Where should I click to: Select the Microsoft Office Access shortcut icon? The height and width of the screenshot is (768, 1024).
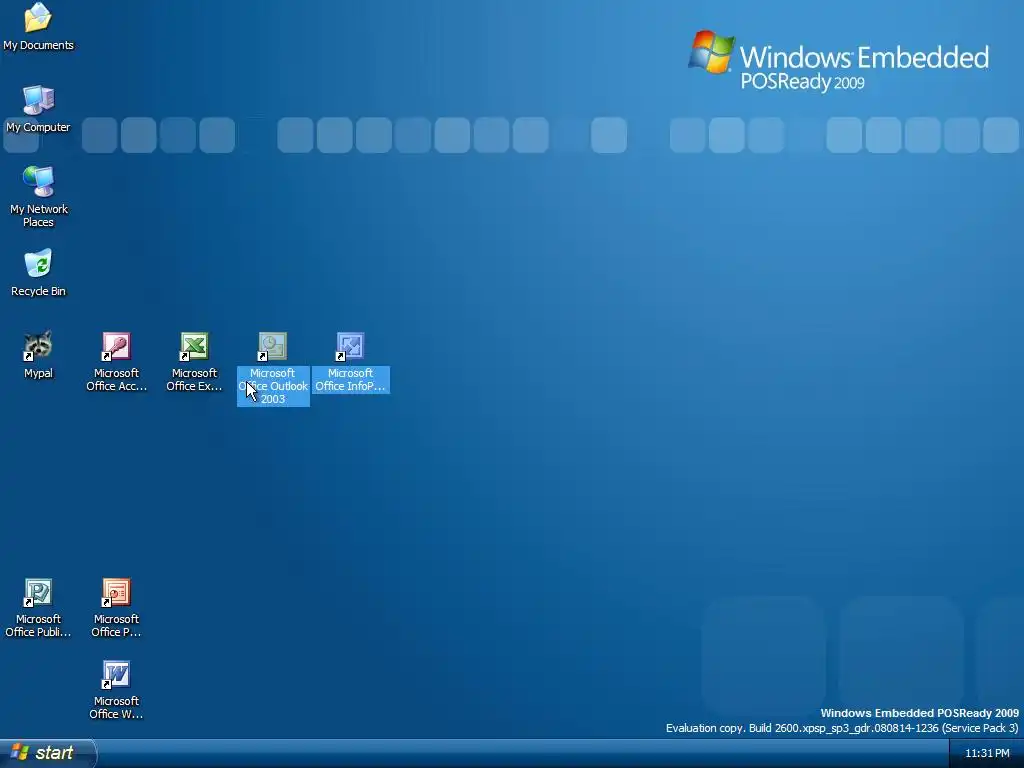(116, 346)
